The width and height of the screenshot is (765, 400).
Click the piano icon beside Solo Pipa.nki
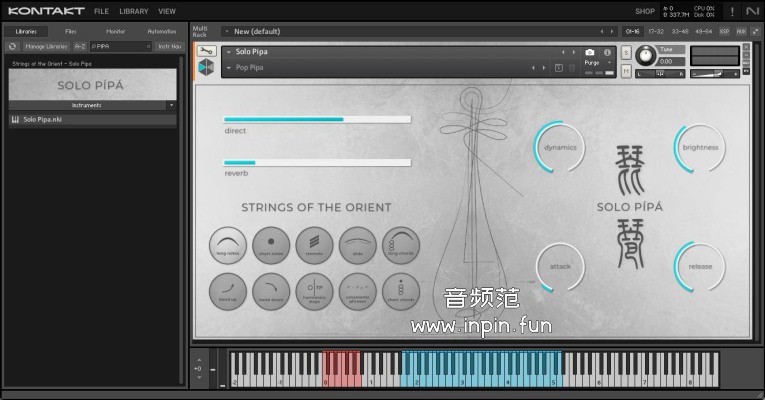pos(15,120)
